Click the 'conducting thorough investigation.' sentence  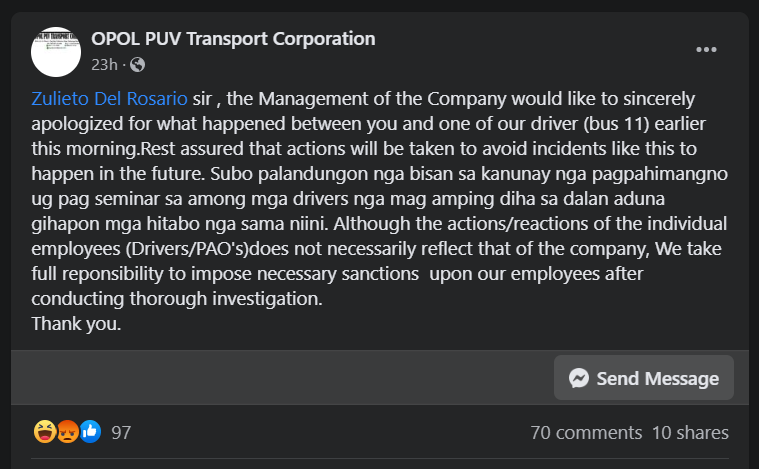177,299
